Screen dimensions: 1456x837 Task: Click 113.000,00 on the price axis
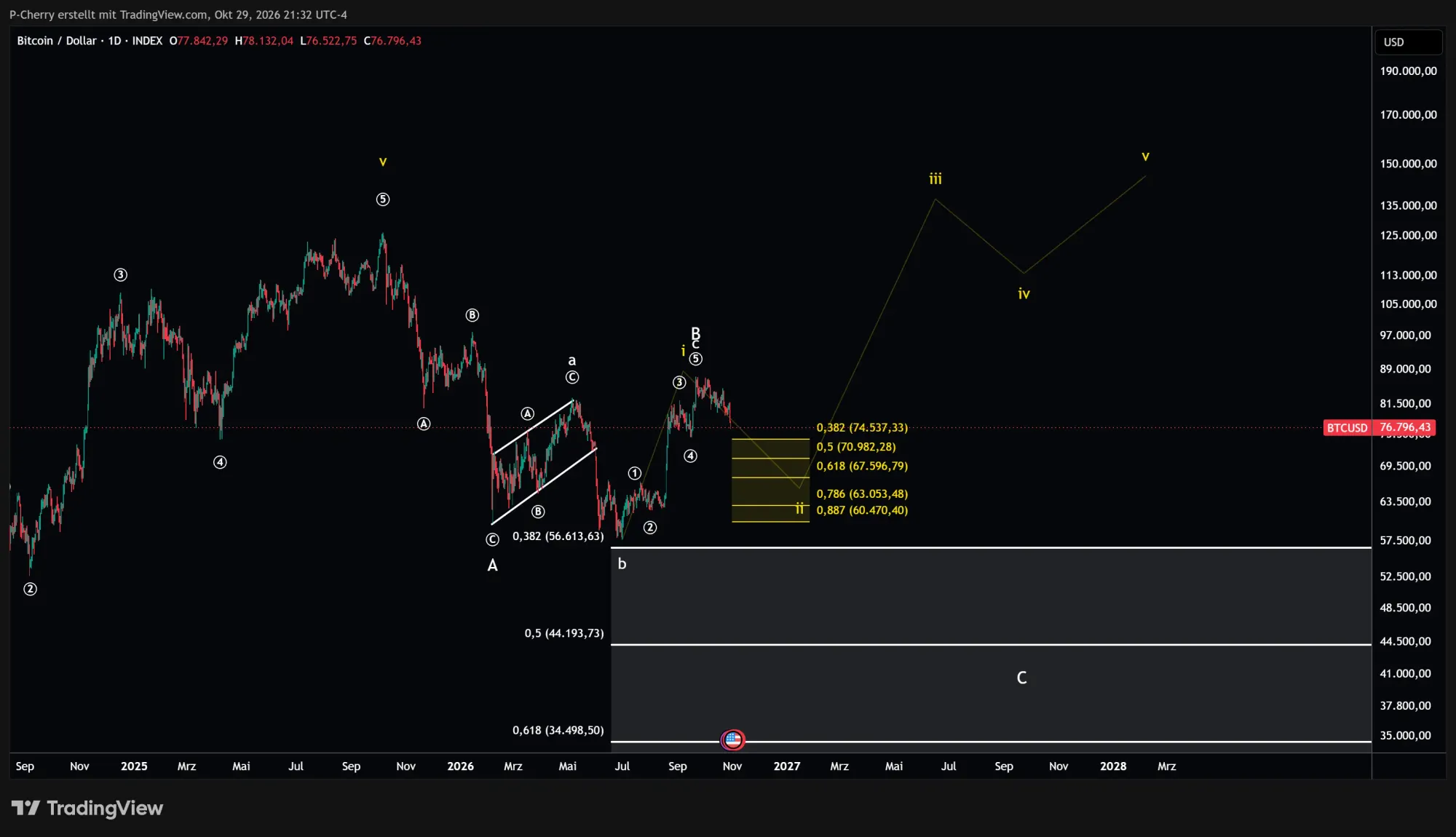[x=1409, y=275]
